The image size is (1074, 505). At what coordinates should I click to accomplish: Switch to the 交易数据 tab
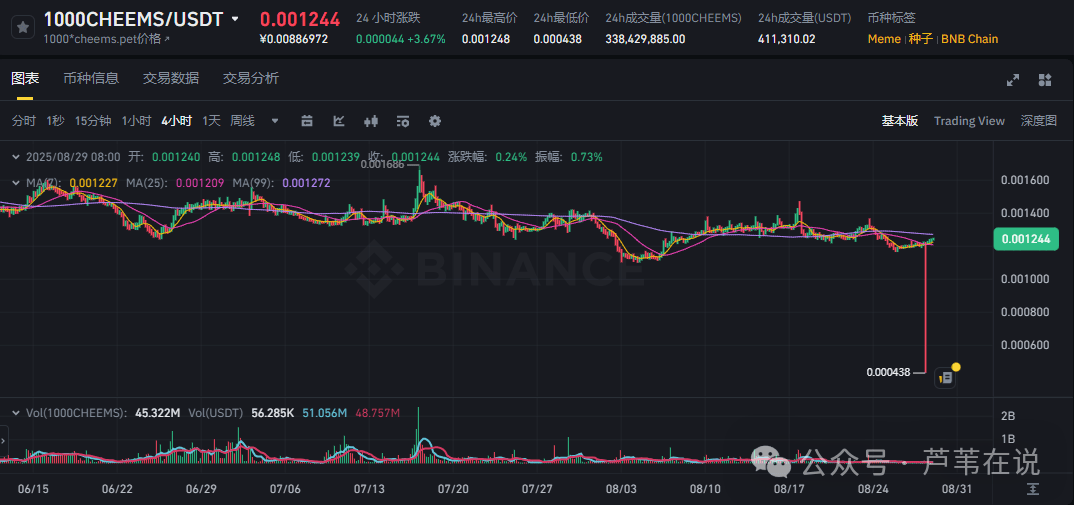click(x=171, y=78)
